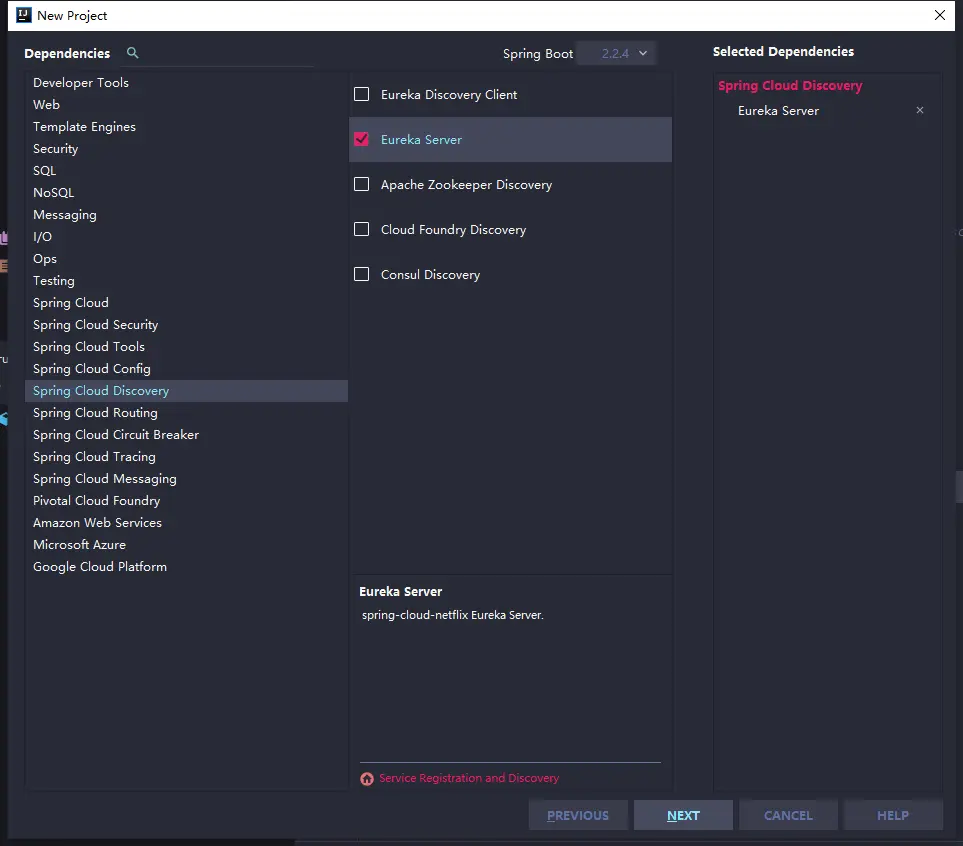Select Spring Cloud Circuit Breaker category
The width and height of the screenshot is (963, 846).
(187, 435)
